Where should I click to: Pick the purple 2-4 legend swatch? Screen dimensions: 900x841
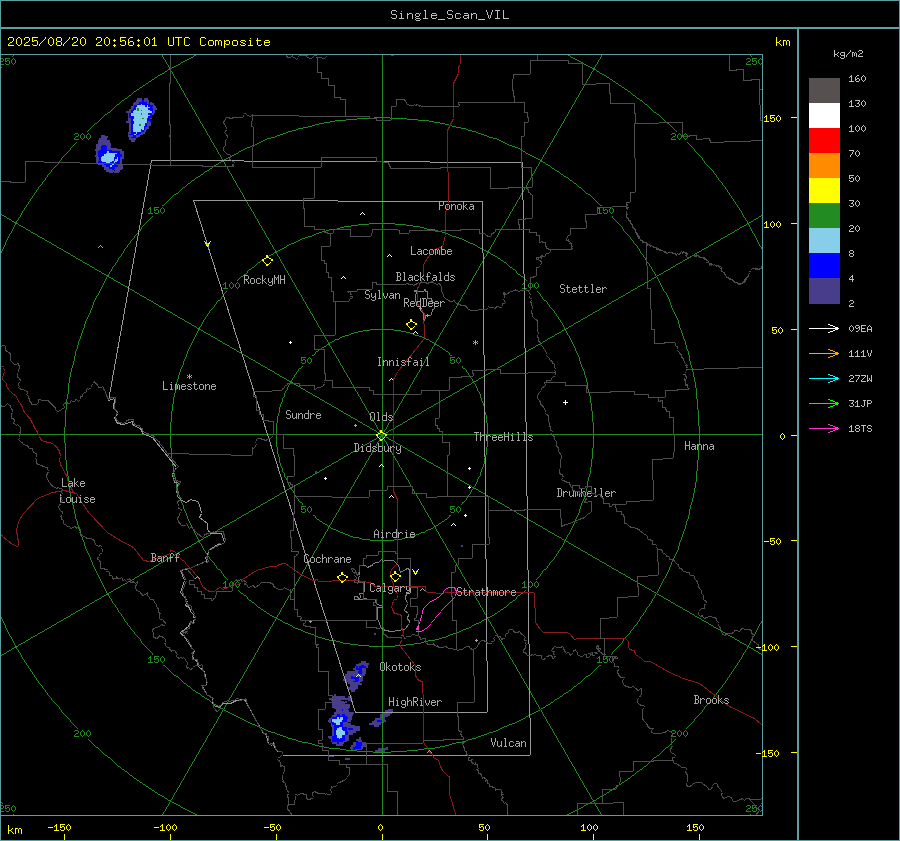824,290
